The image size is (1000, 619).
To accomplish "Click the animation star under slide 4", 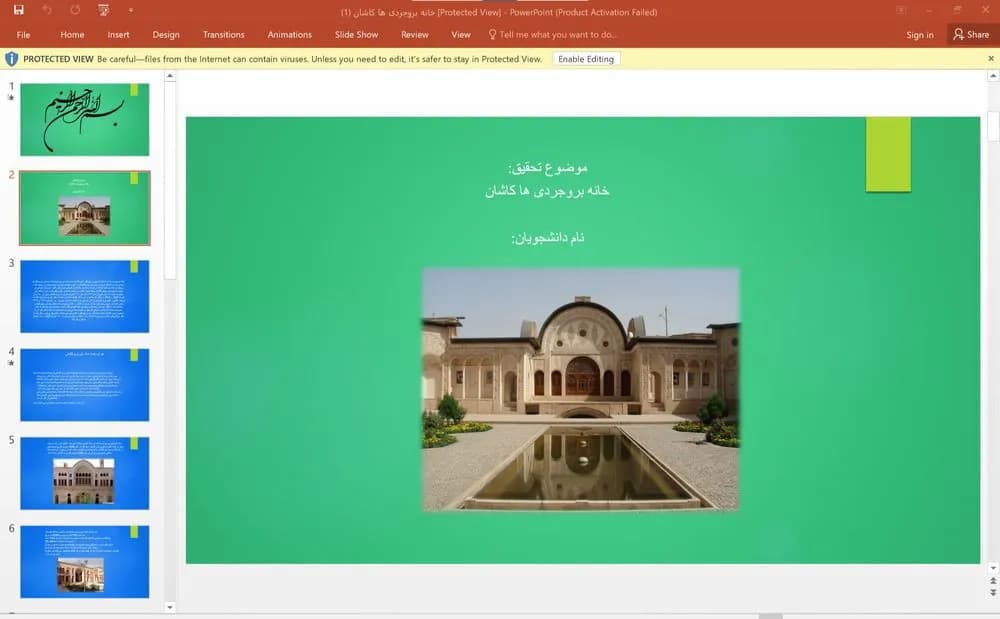I will click(x=11, y=363).
